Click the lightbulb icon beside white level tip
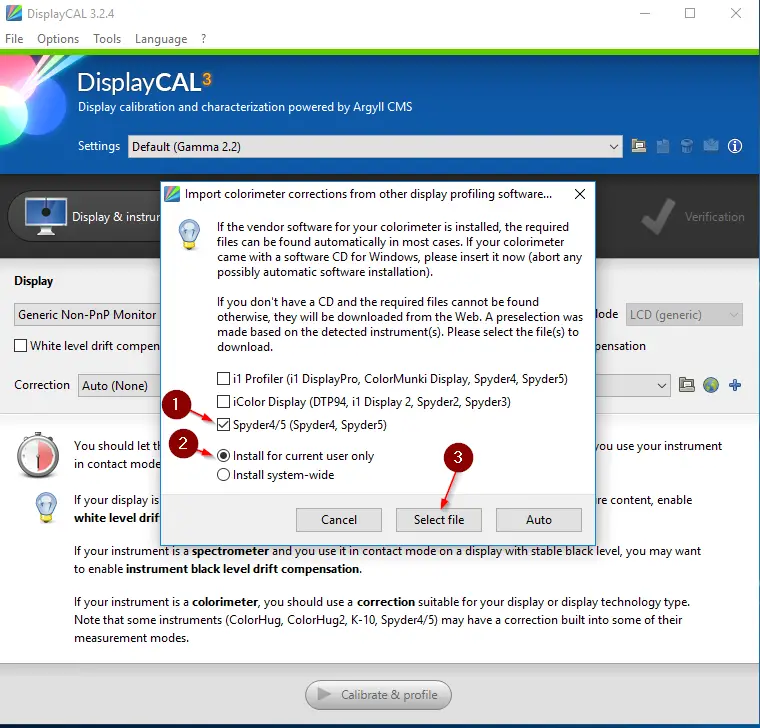This screenshot has height=728, width=760. [46, 507]
